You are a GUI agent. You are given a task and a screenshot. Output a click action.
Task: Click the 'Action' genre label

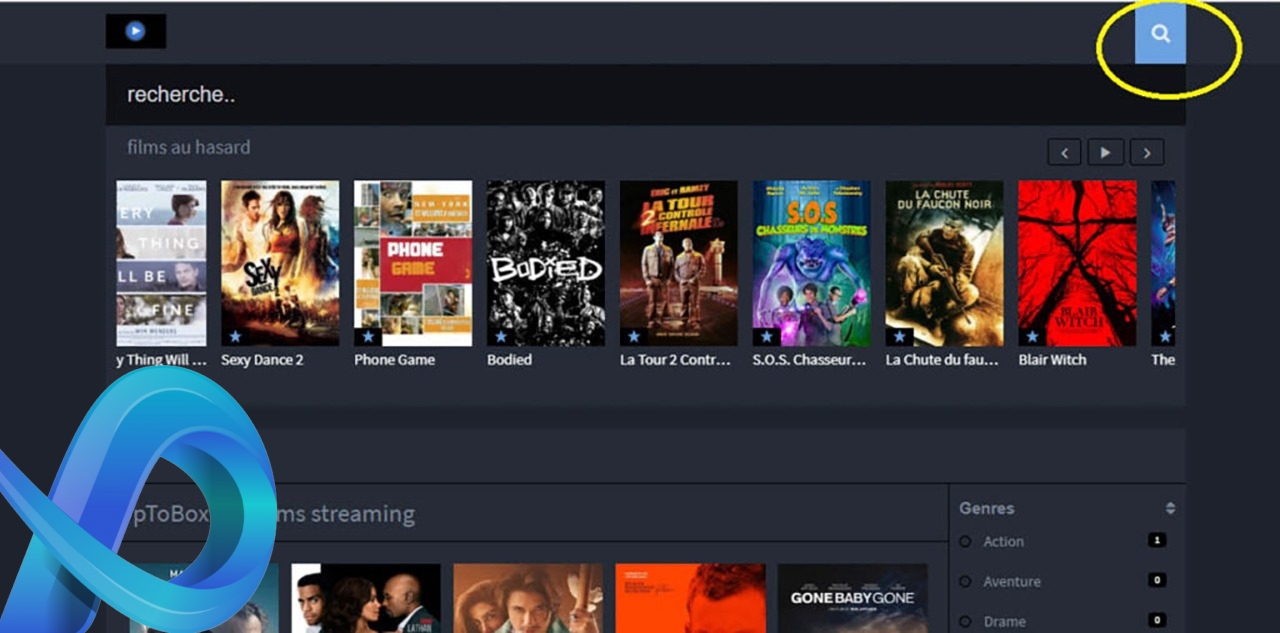[1003, 541]
